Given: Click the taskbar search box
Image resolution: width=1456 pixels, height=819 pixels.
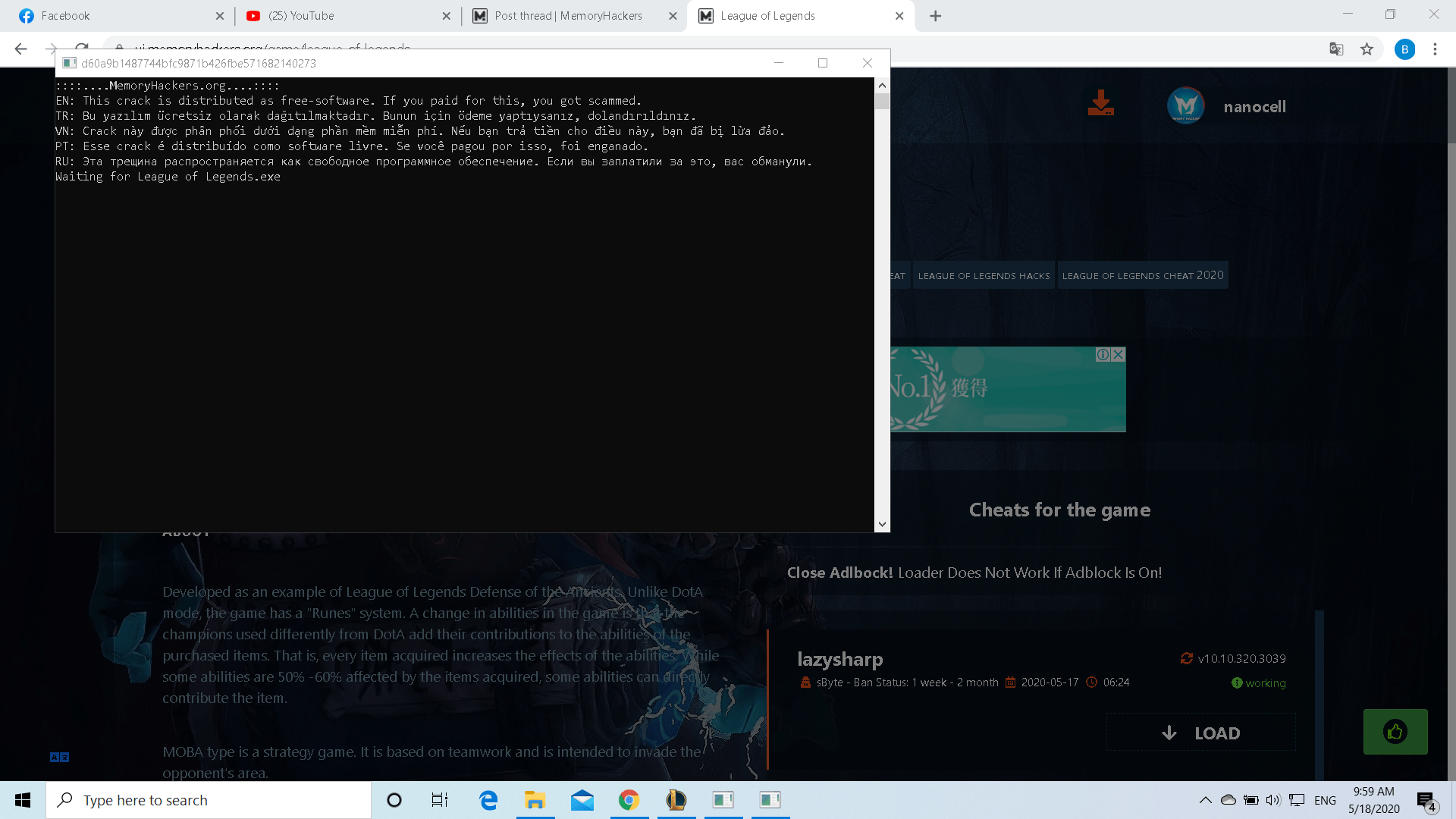Looking at the screenshot, I should click(x=209, y=800).
